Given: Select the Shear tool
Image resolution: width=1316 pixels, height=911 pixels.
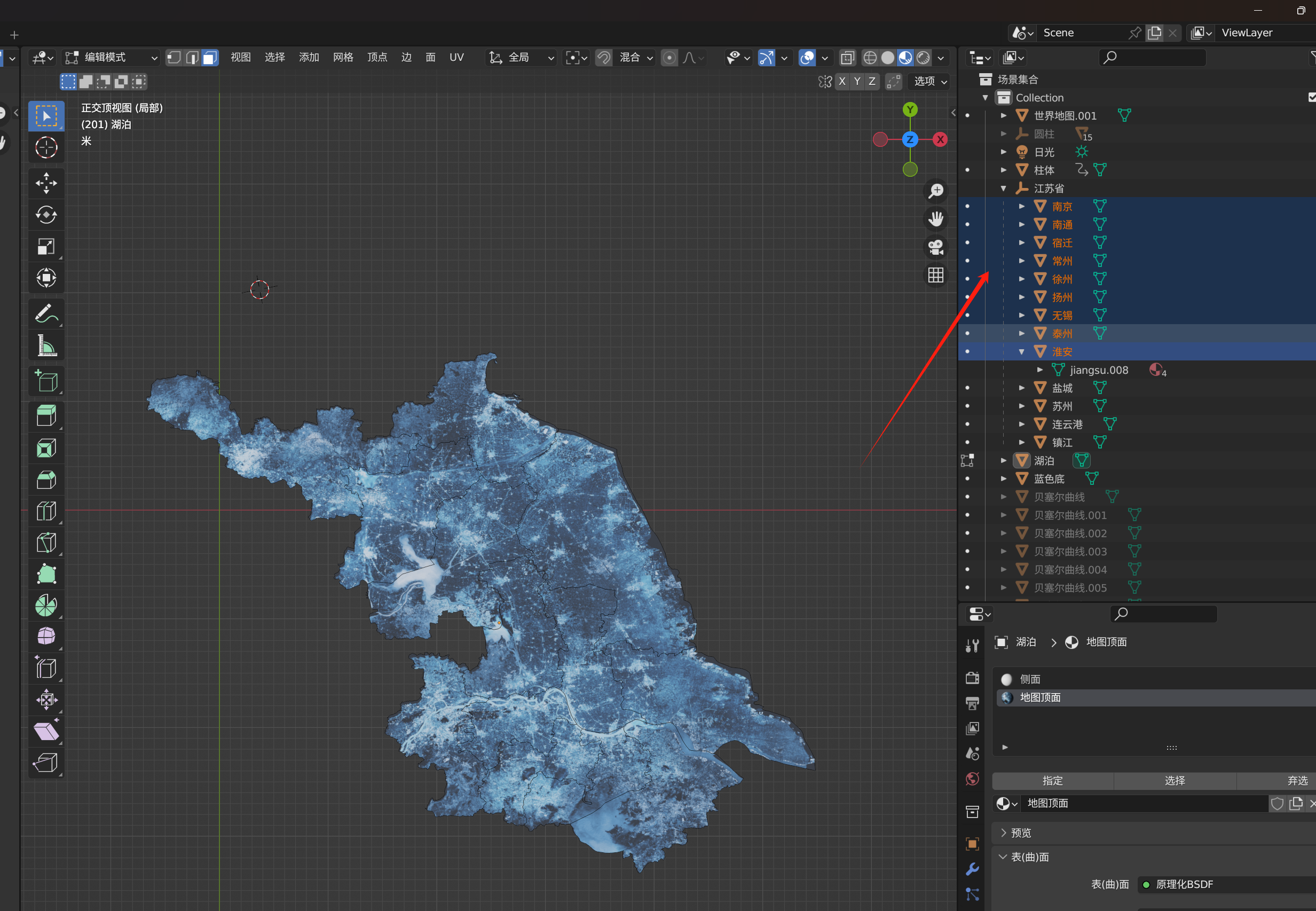Looking at the screenshot, I should [x=46, y=731].
